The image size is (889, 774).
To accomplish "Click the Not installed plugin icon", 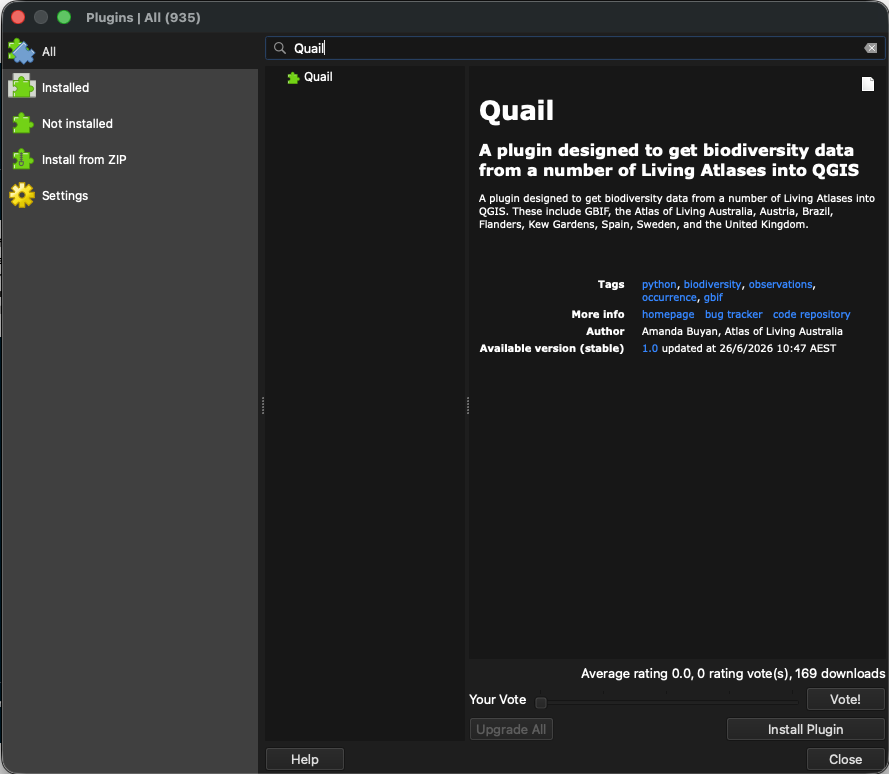I will [22, 123].
